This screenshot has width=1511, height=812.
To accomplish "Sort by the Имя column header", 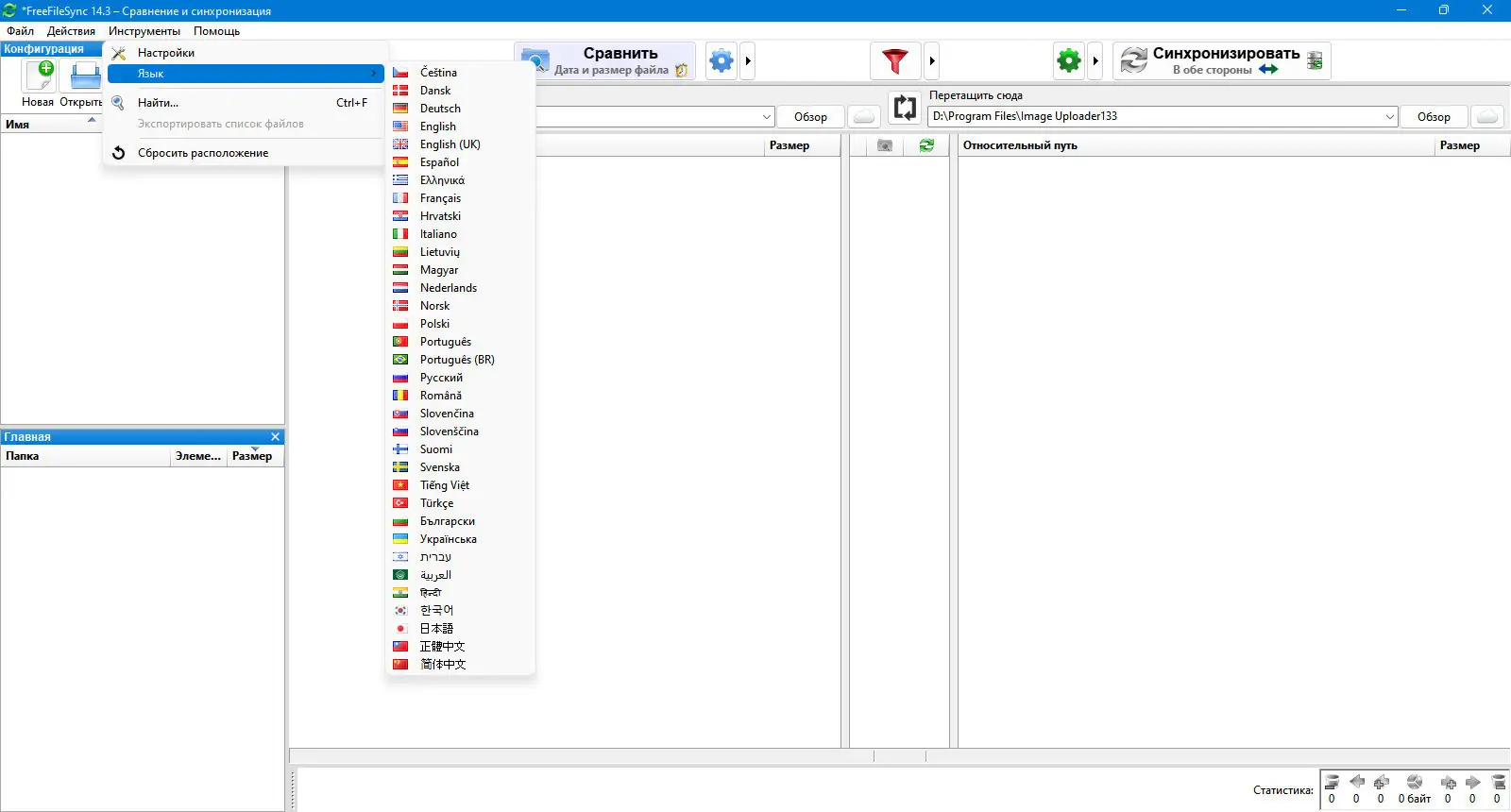I will (x=51, y=125).
